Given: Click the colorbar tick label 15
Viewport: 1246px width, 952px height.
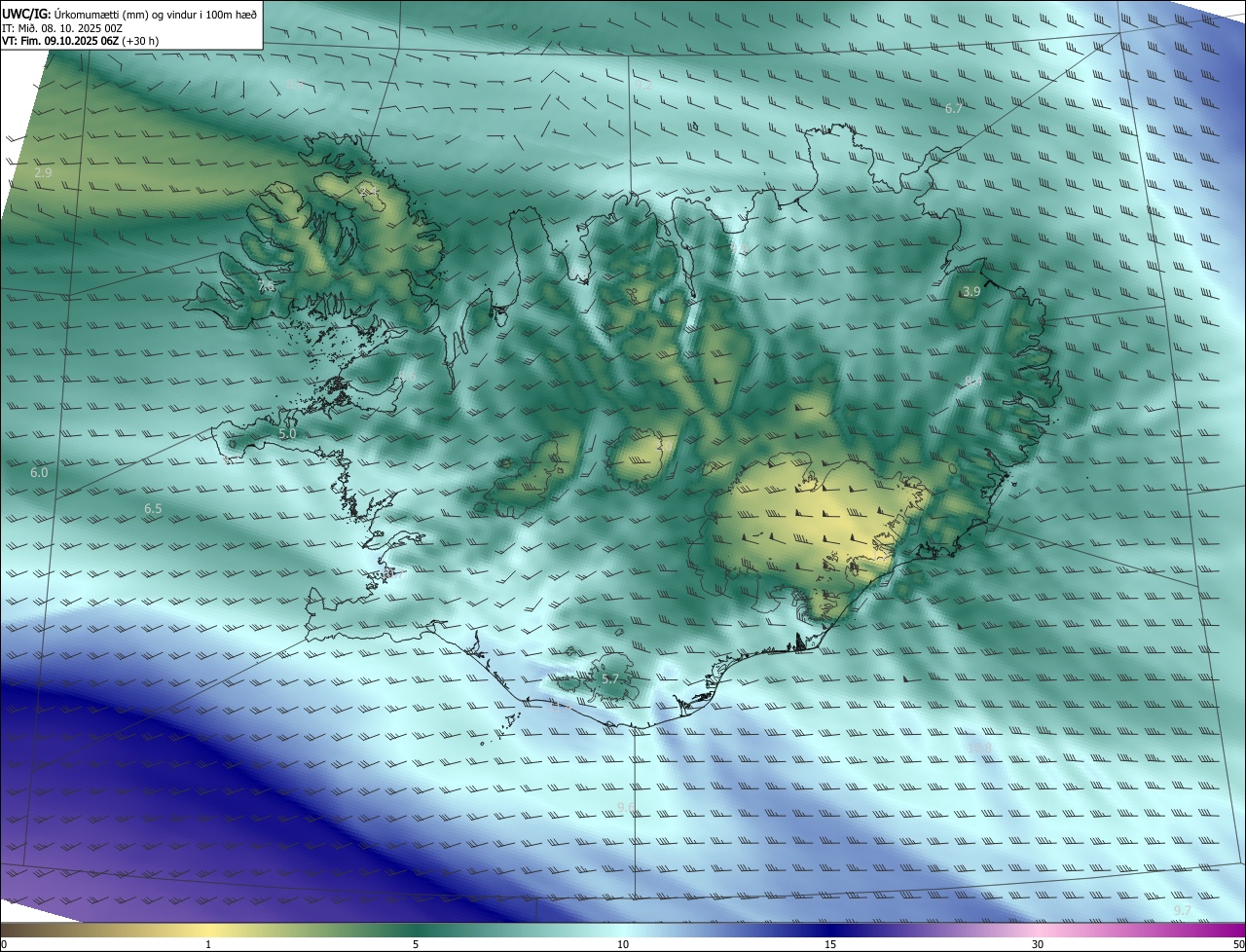Looking at the screenshot, I should (x=830, y=944).
